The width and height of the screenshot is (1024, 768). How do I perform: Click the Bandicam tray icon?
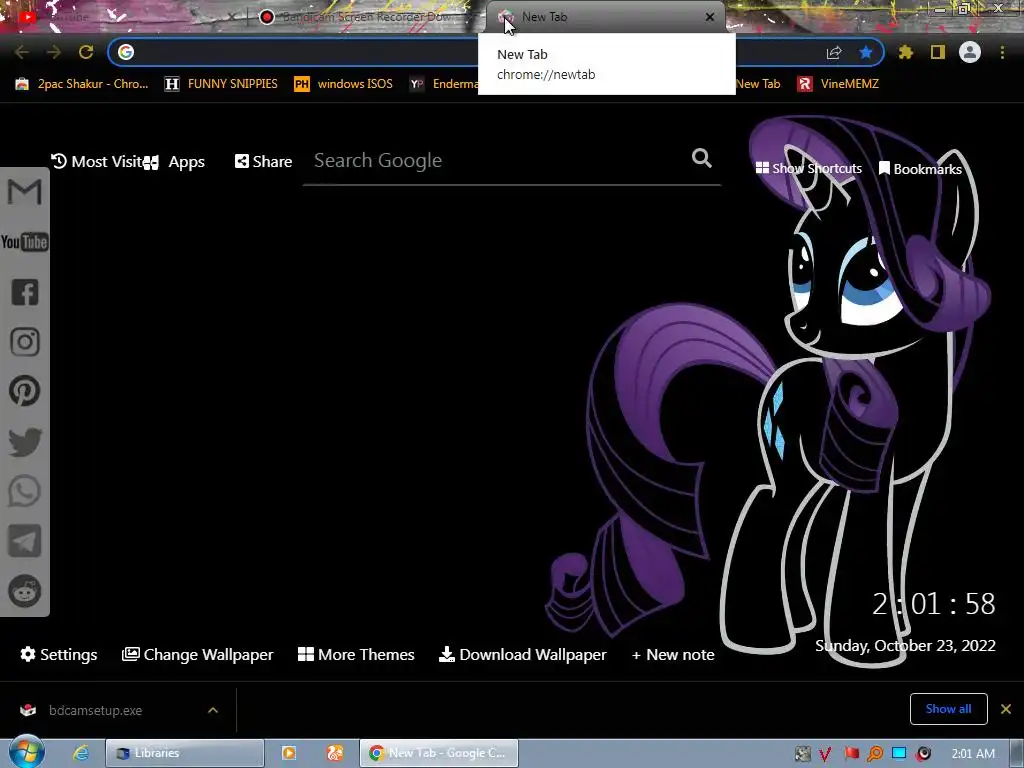click(x=923, y=754)
